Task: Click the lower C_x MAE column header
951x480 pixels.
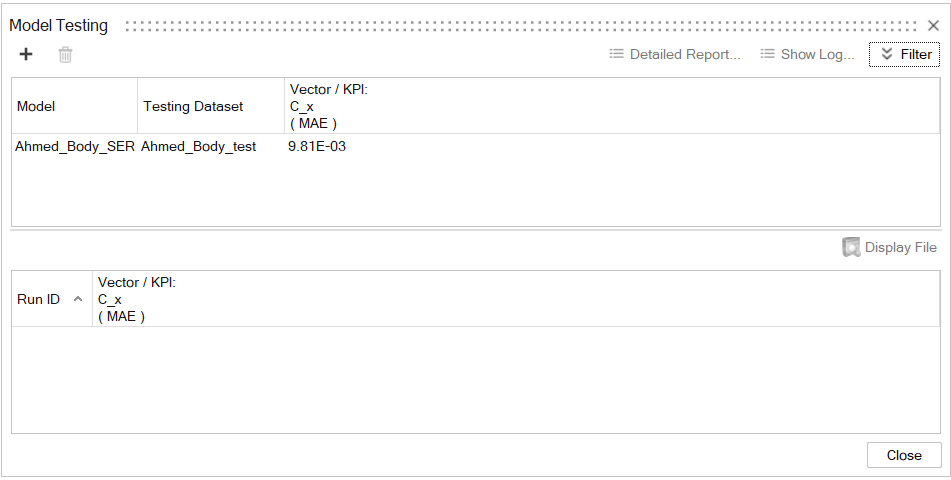Action: pos(135,299)
